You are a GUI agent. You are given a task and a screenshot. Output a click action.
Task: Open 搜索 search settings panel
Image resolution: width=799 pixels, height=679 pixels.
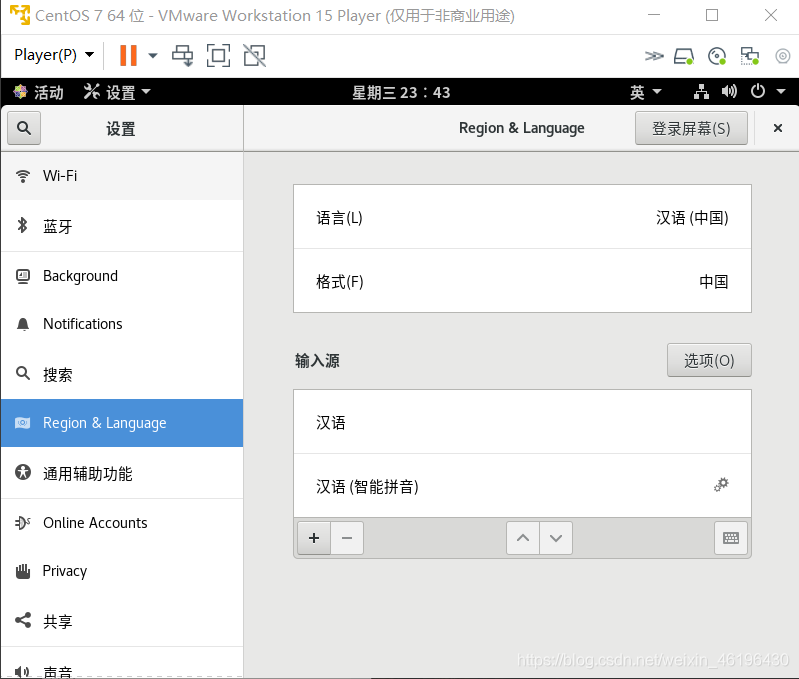point(122,374)
